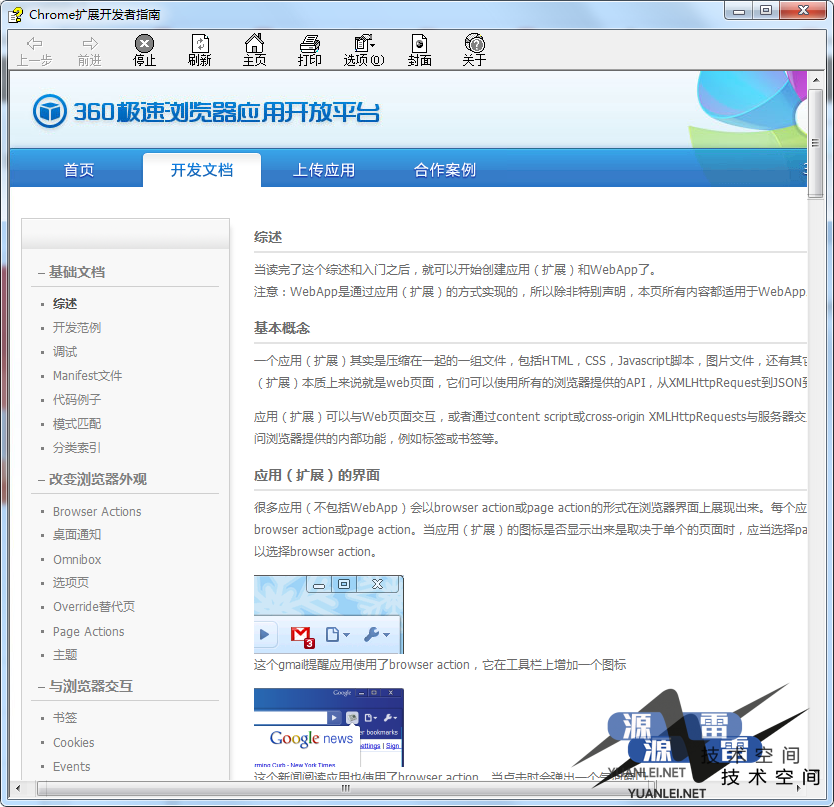Click the Chrome扩展开发者指南 title bar icon
834x807 pixels.
click(x=15, y=15)
